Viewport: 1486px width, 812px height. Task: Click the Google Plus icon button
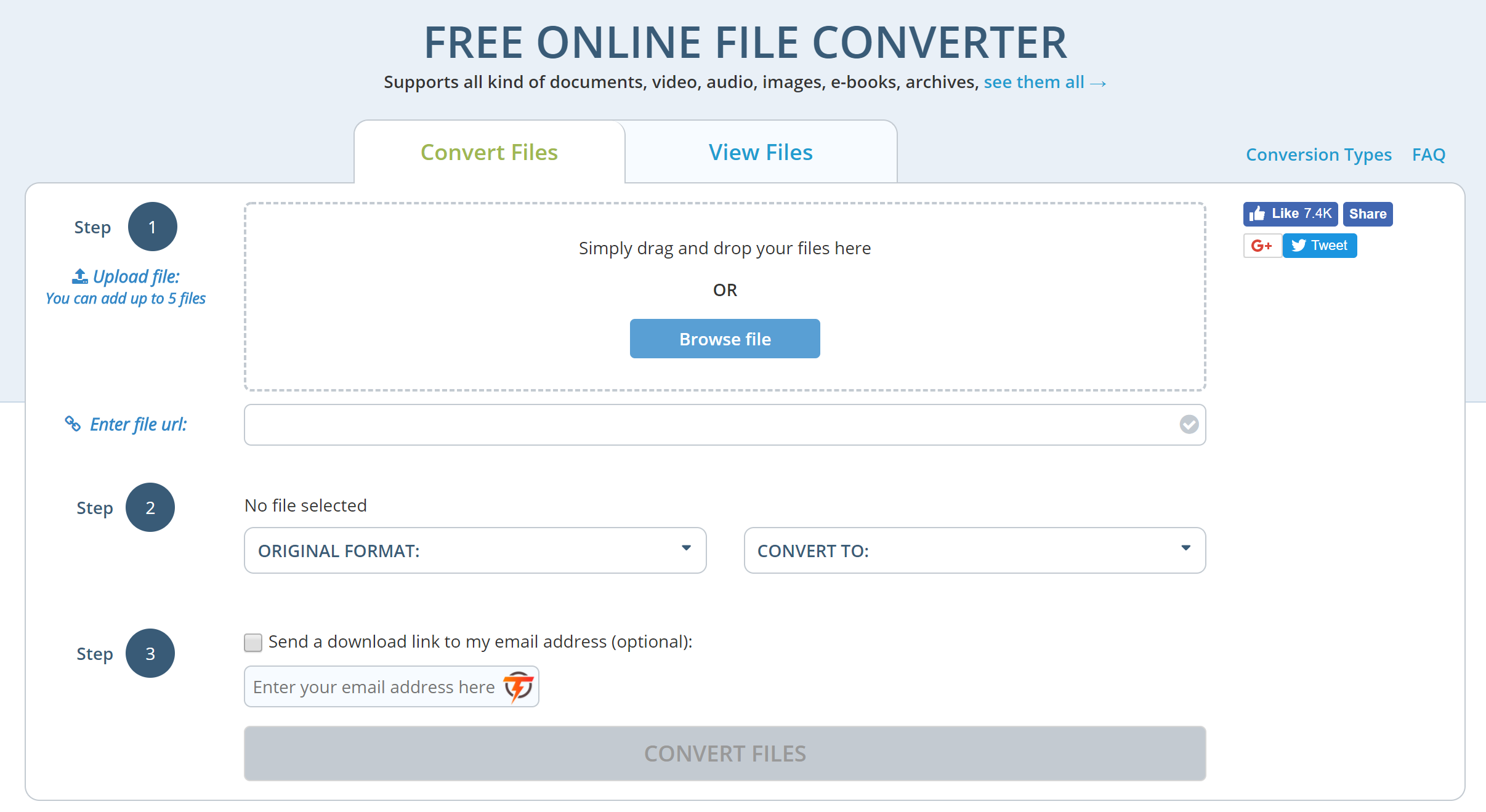pos(1262,246)
